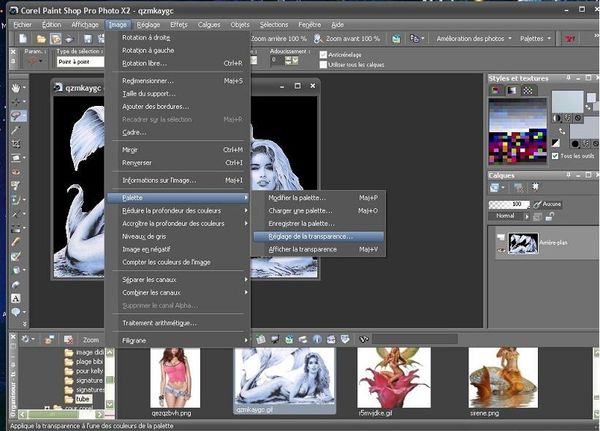Screen dimensions: 600x431
Task: Open the Gradient tab in Styles et textures
Action: pyautogui.click(x=512, y=90)
